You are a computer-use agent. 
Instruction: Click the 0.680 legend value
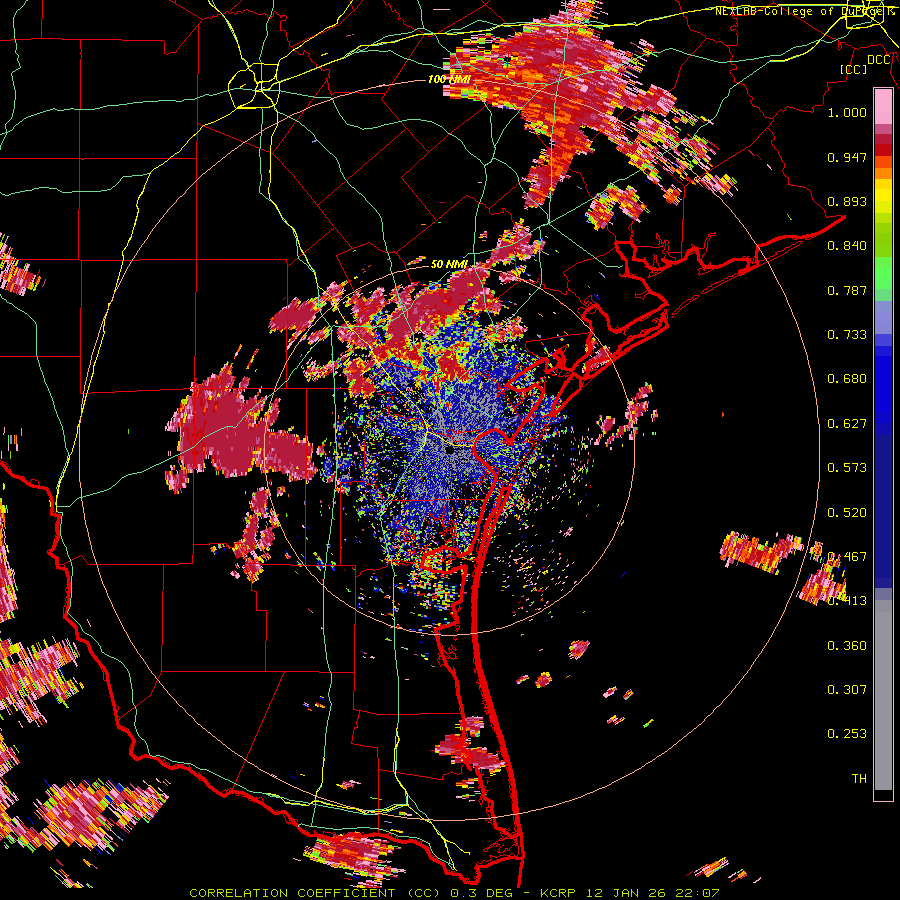[x=847, y=379]
